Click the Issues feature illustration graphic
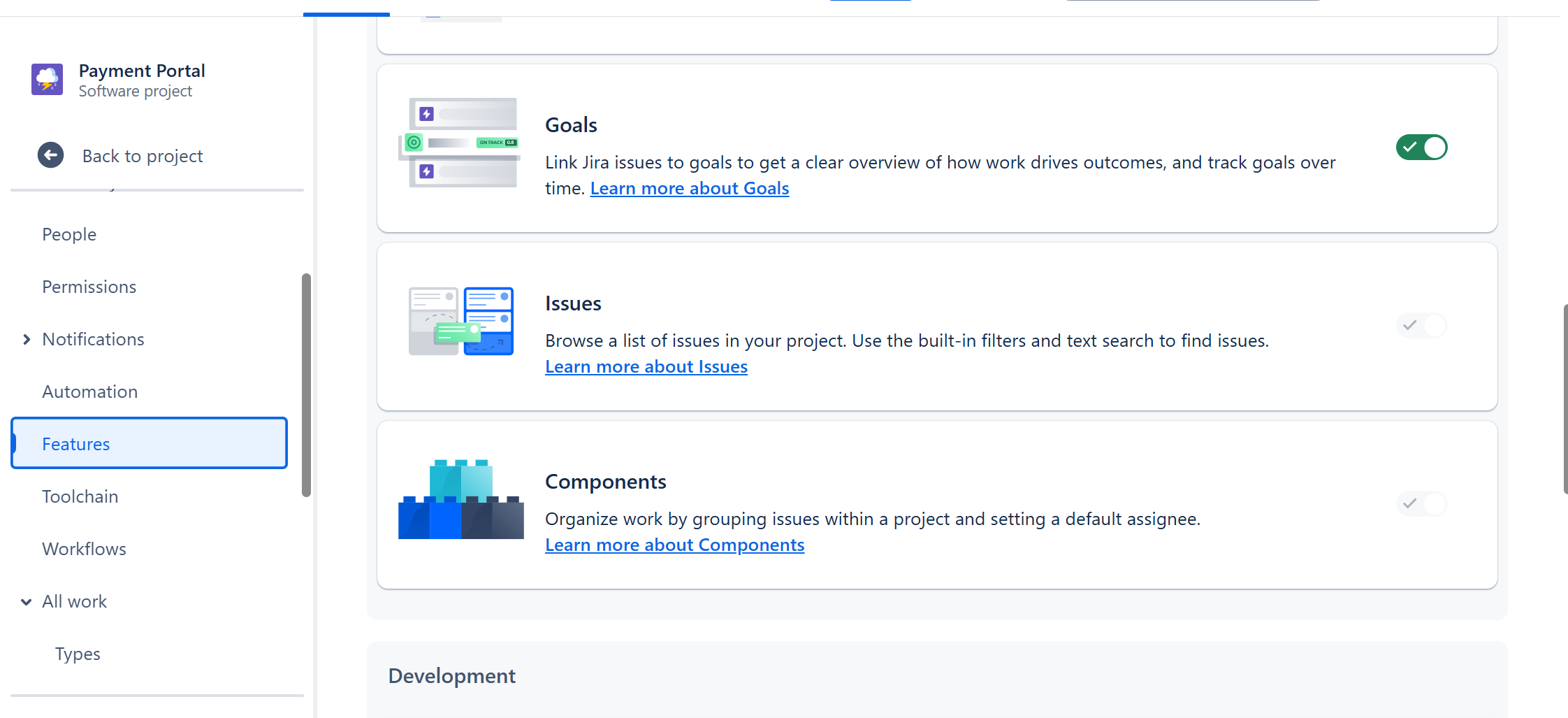 461,322
